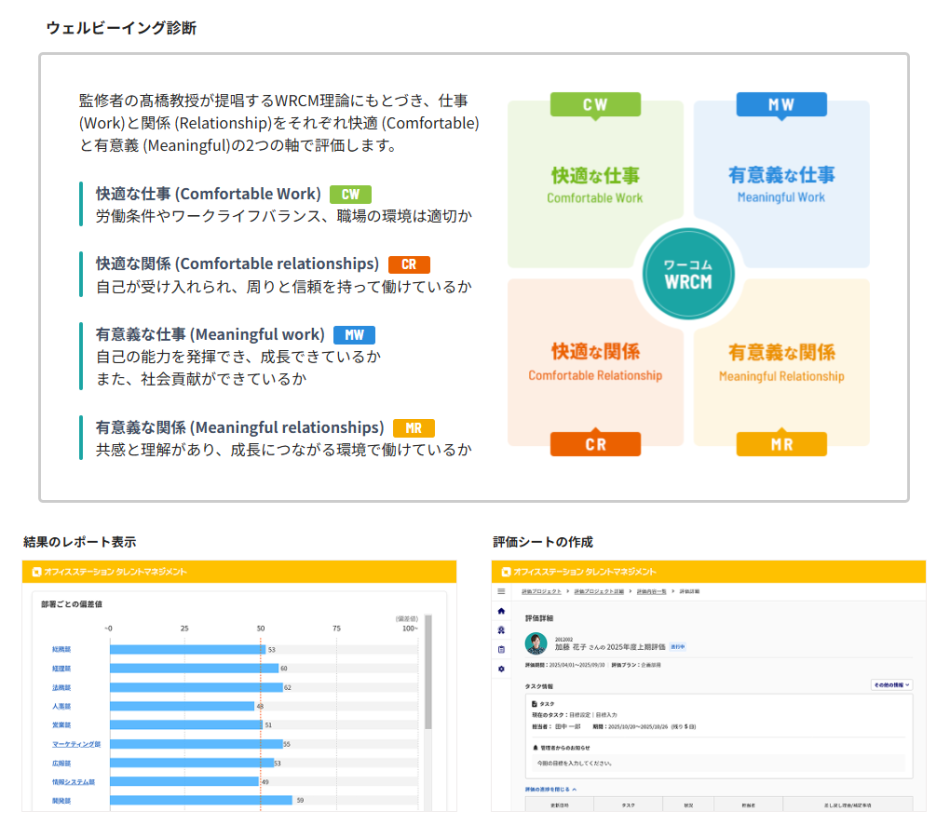Click 加藤花子's profile photo
This screenshot has height=838, width=950.
536,642
